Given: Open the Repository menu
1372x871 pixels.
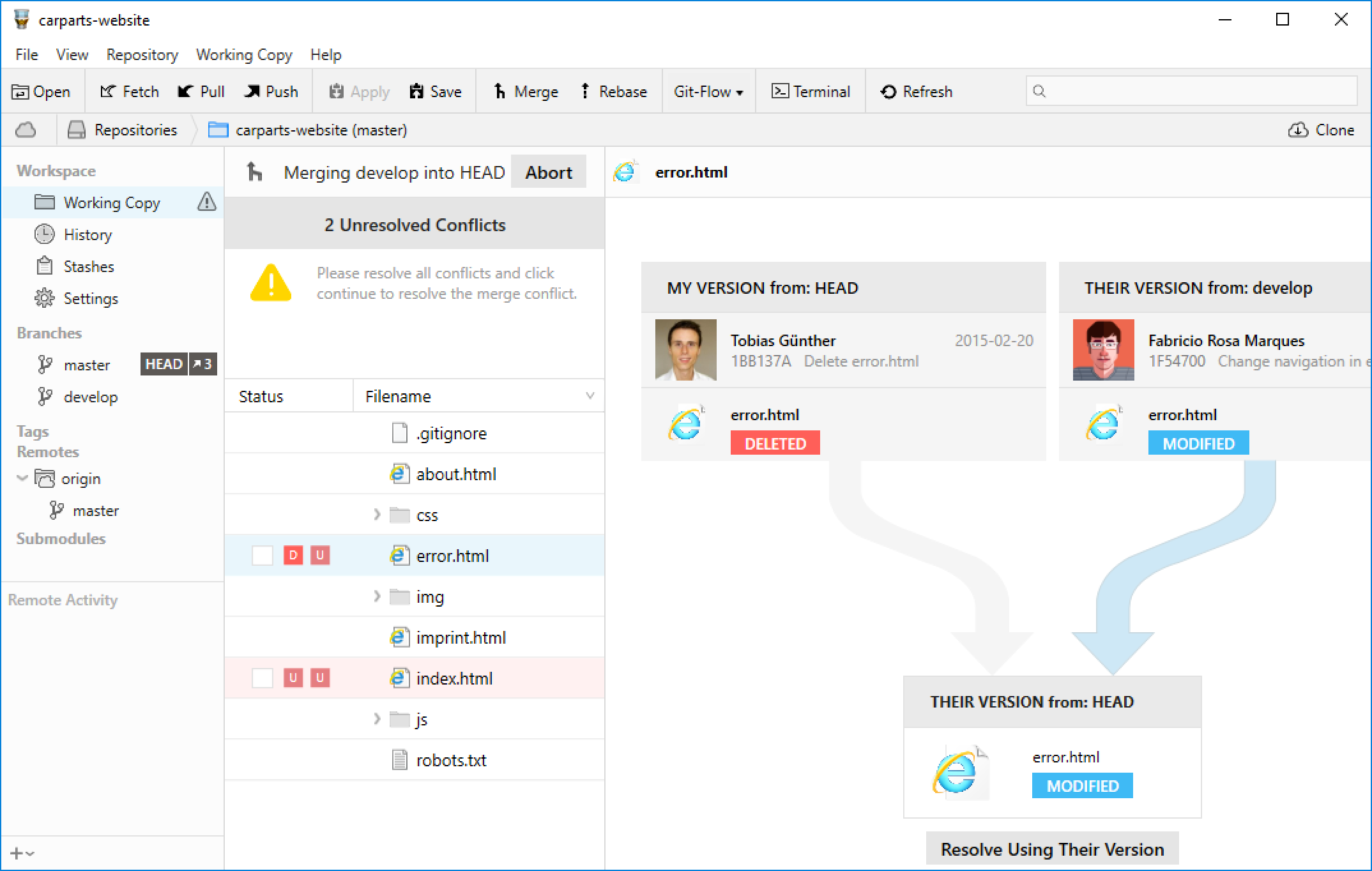Looking at the screenshot, I should tap(142, 55).
